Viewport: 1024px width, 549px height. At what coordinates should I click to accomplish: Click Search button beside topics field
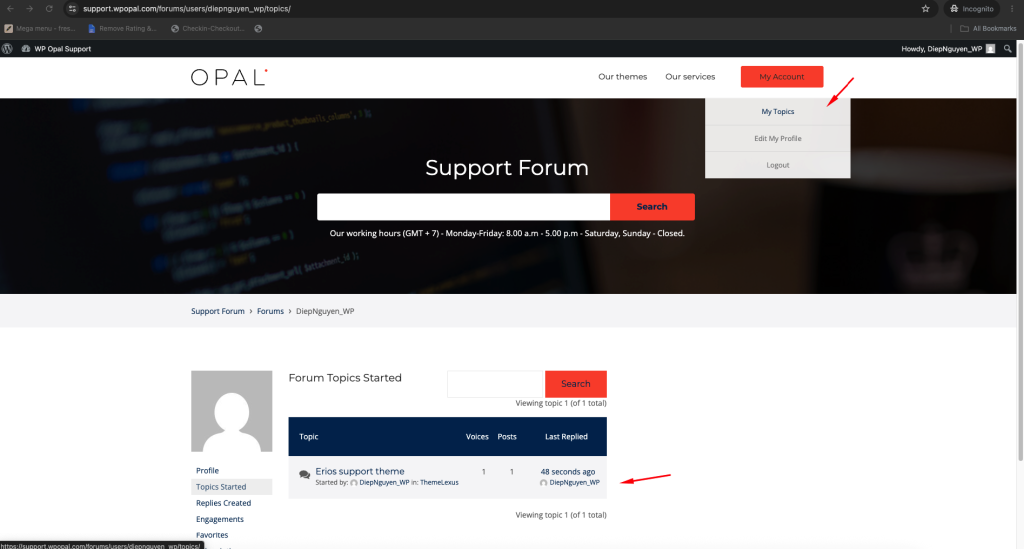(x=575, y=384)
